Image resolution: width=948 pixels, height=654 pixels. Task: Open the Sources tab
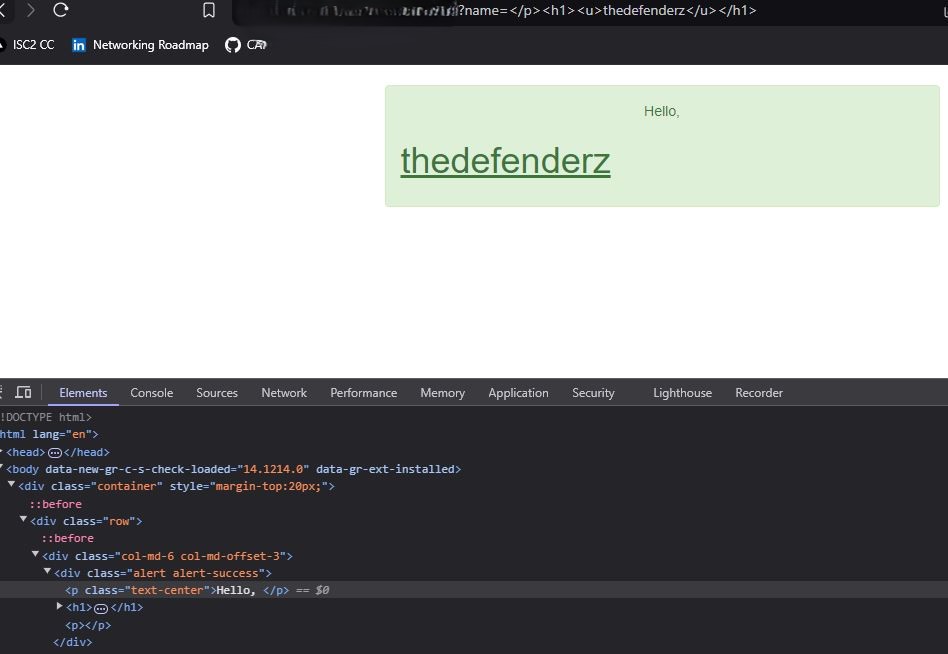(x=216, y=393)
